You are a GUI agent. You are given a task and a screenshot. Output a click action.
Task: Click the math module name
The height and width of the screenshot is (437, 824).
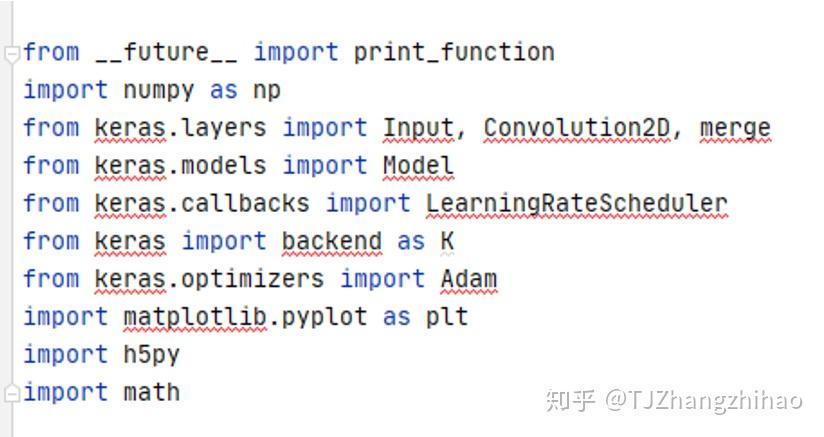pos(151,393)
